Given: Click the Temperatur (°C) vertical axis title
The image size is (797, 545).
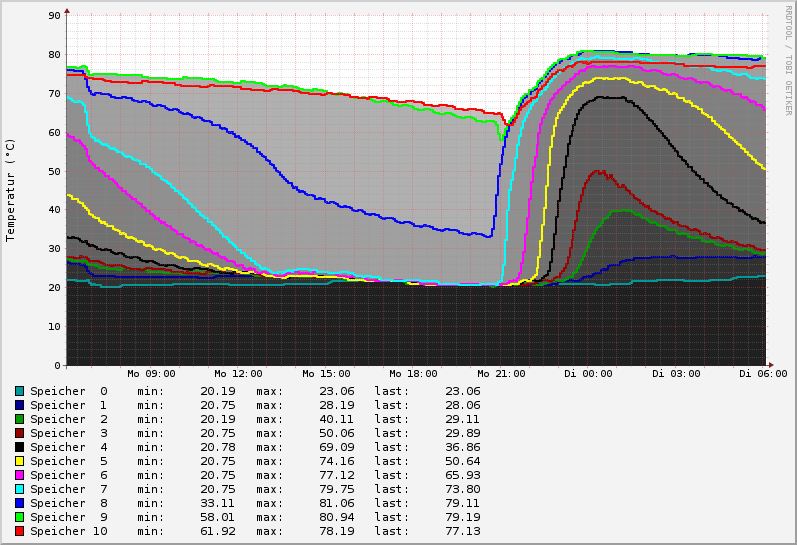Looking at the screenshot, I should 11,190.
